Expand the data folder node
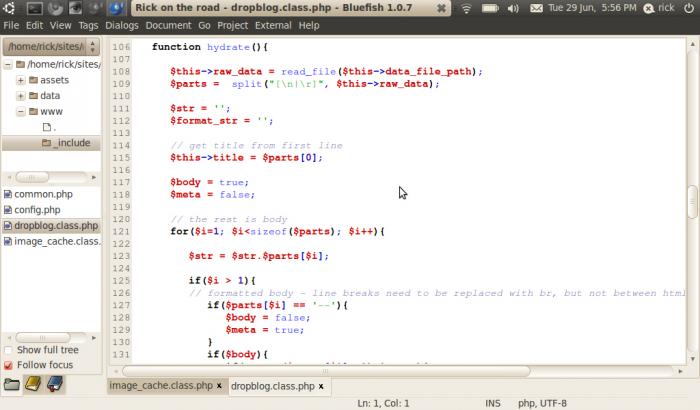 (x=21, y=96)
